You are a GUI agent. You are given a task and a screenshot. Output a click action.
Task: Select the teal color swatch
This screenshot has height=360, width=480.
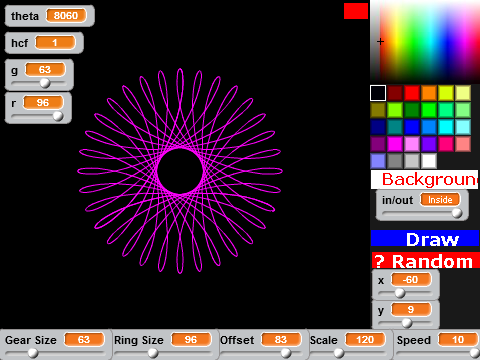coord(395,127)
